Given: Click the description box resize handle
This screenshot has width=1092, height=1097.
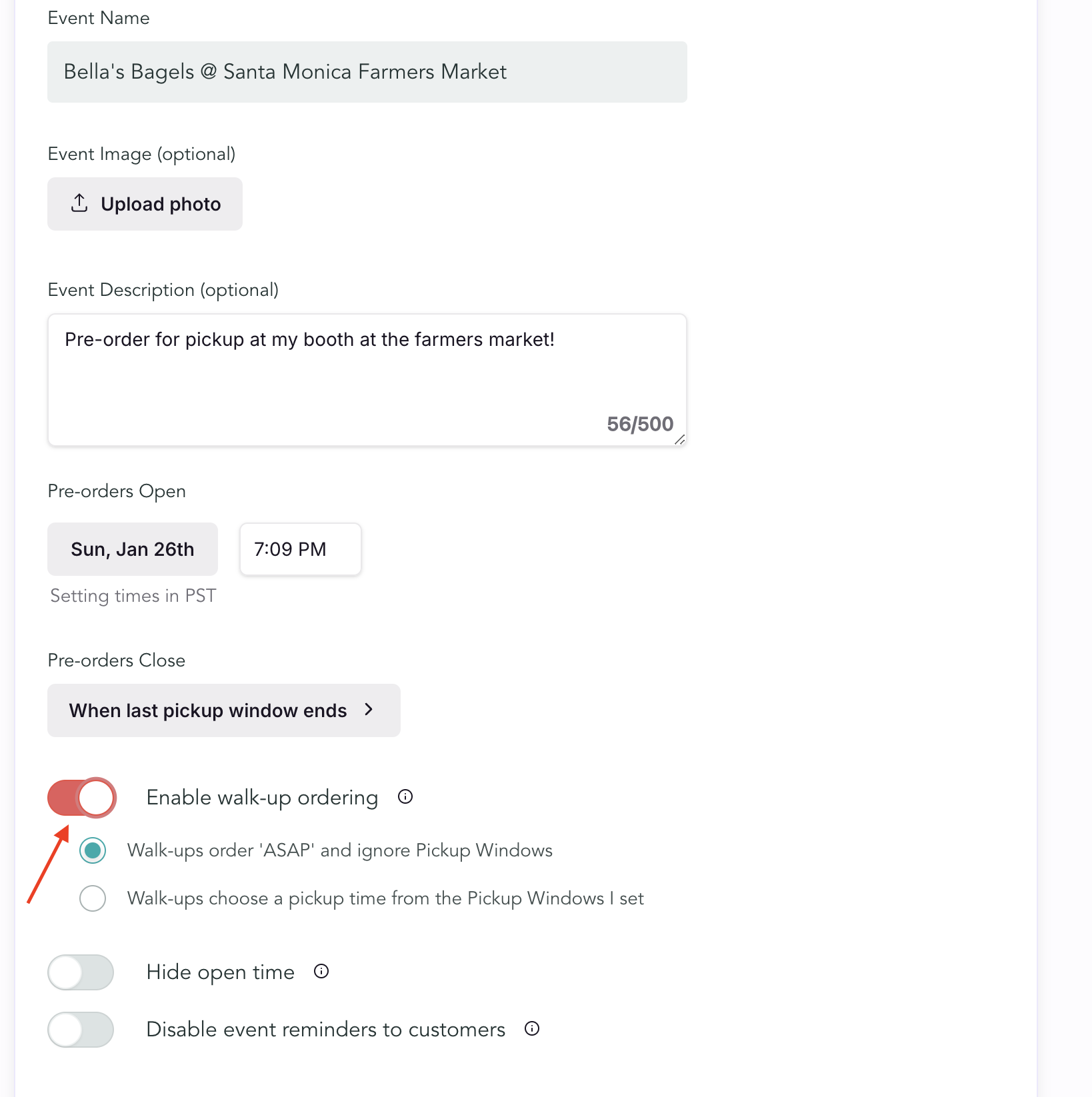Looking at the screenshot, I should [679, 439].
